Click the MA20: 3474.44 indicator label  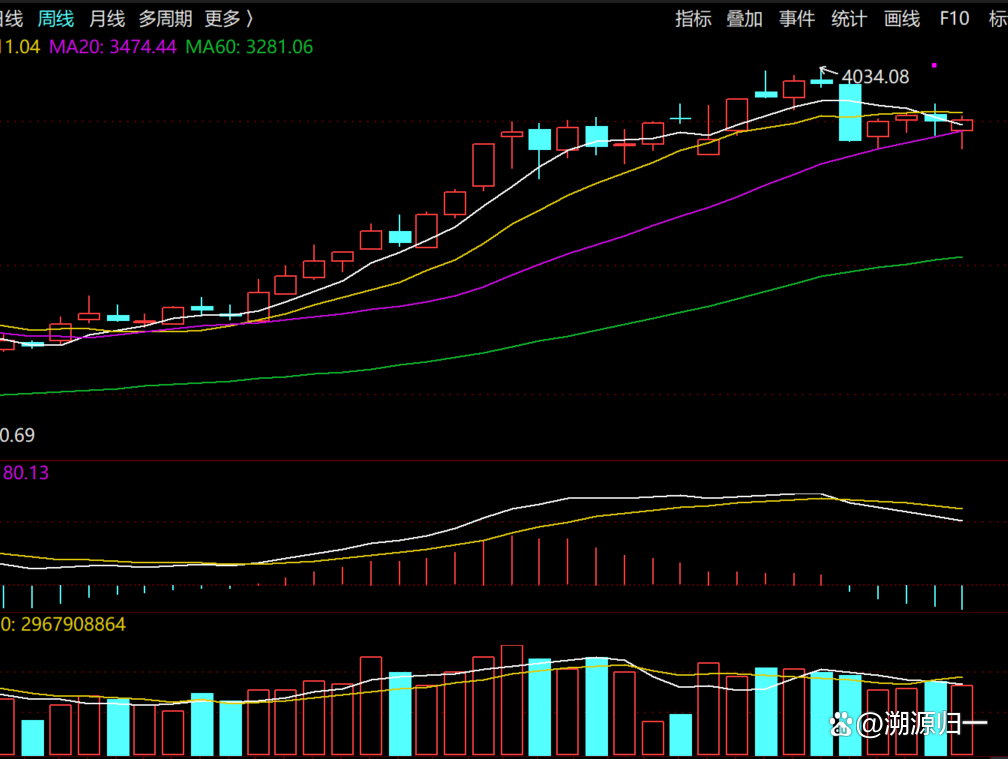113,46
